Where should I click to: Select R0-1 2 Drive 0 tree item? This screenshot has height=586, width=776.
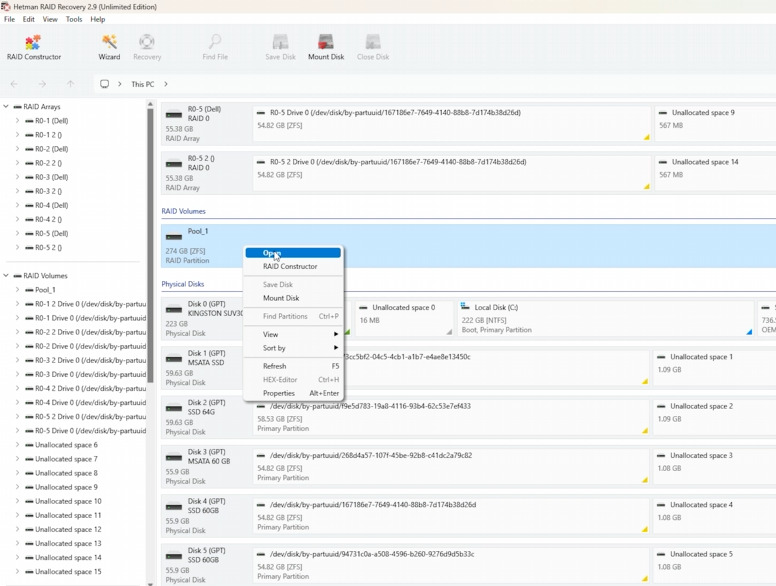(91, 304)
